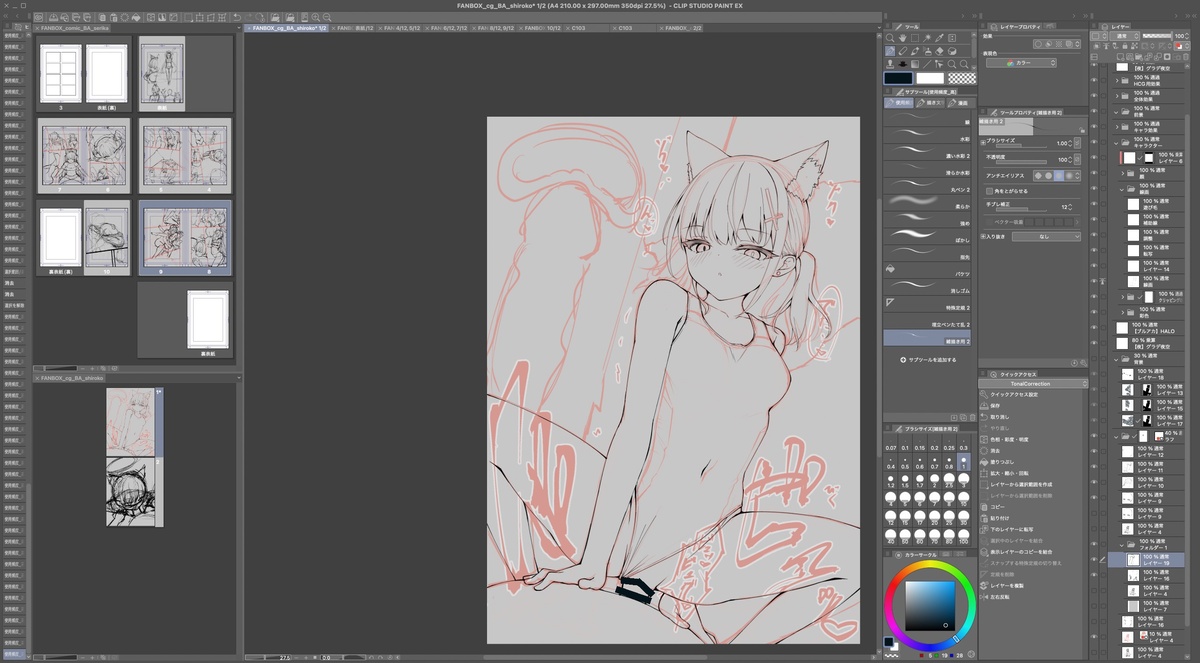The width and height of the screenshot is (1200, 663).
Task: Enable the 角をとがらせる checkbox
Action: tap(987, 190)
